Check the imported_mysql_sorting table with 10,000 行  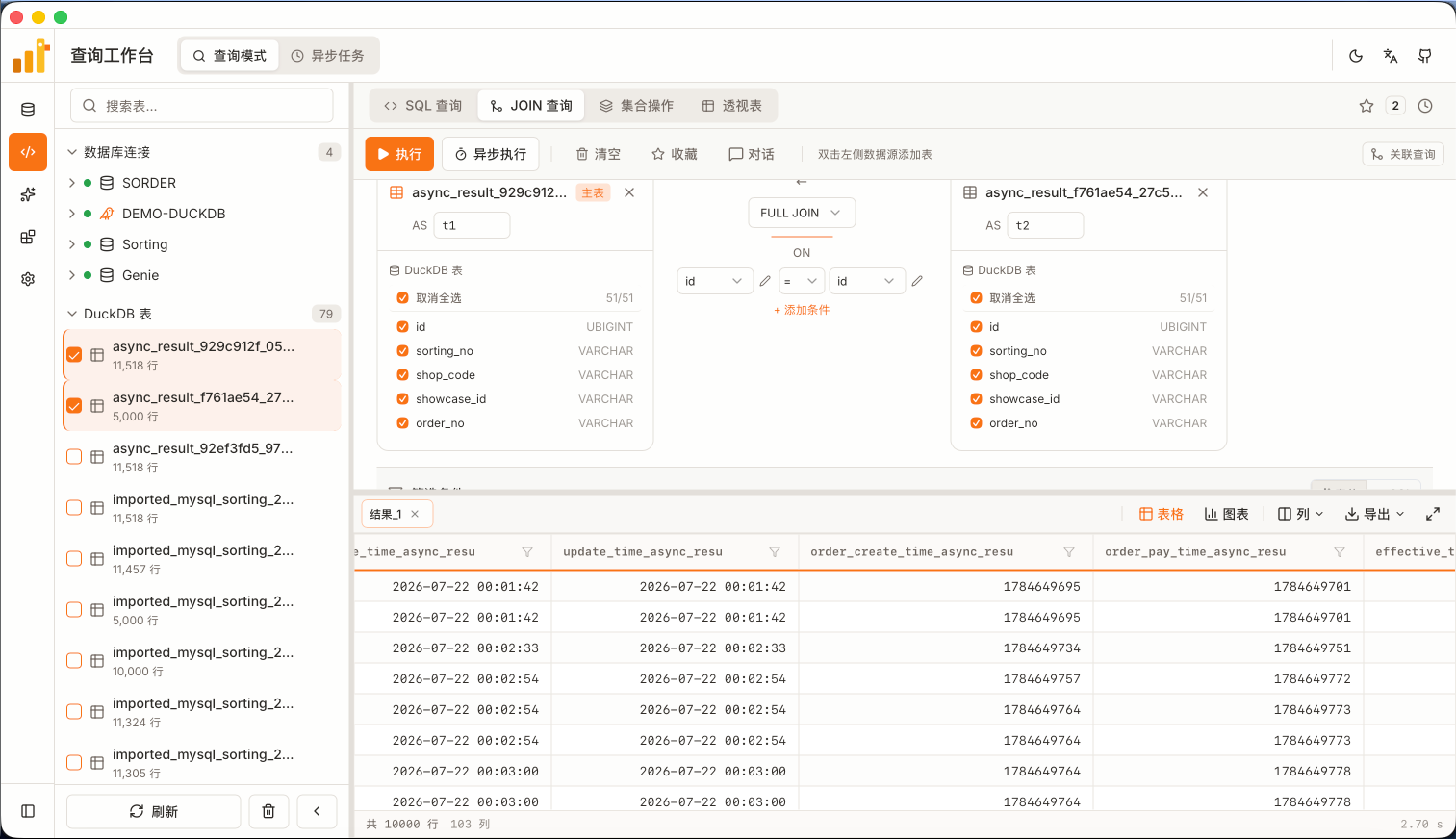pos(74,660)
